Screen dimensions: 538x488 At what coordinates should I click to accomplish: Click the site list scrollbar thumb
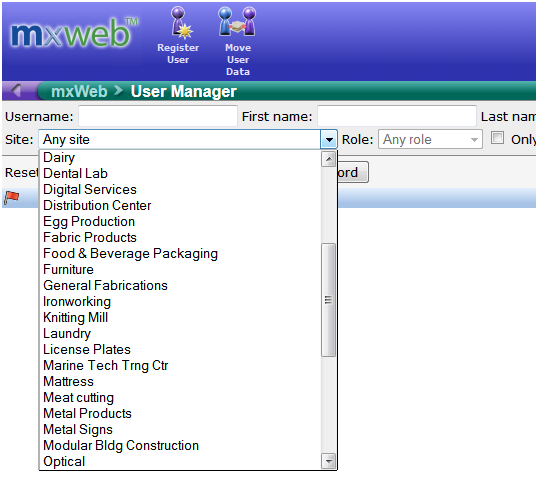pyautogui.click(x=329, y=300)
